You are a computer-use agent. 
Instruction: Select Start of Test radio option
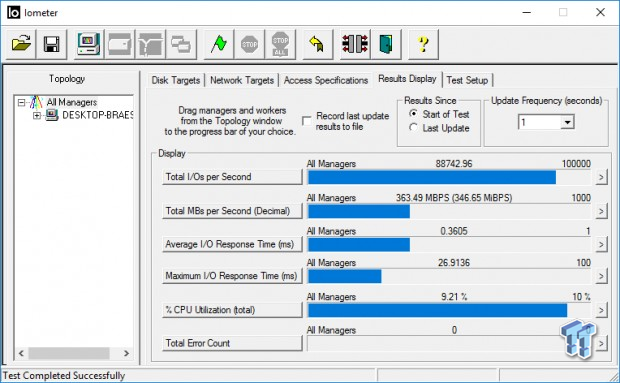click(x=413, y=114)
